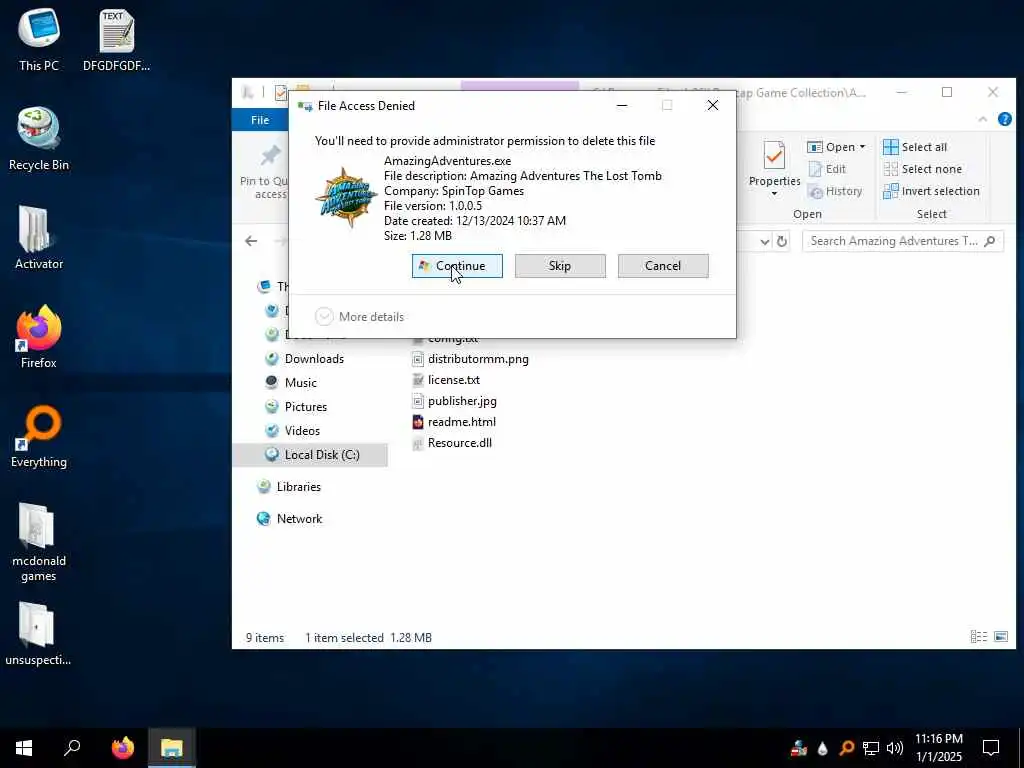Image resolution: width=1024 pixels, height=768 pixels.
Task: Click History in the ribbon
Action: [835, 191]
